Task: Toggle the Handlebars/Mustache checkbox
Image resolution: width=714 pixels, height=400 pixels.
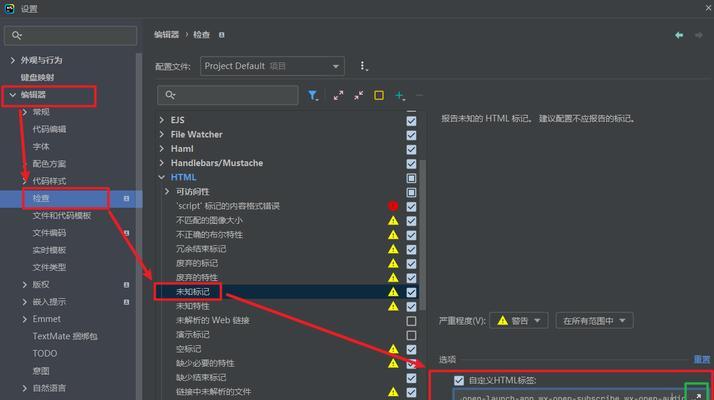Action: (411, 164)
